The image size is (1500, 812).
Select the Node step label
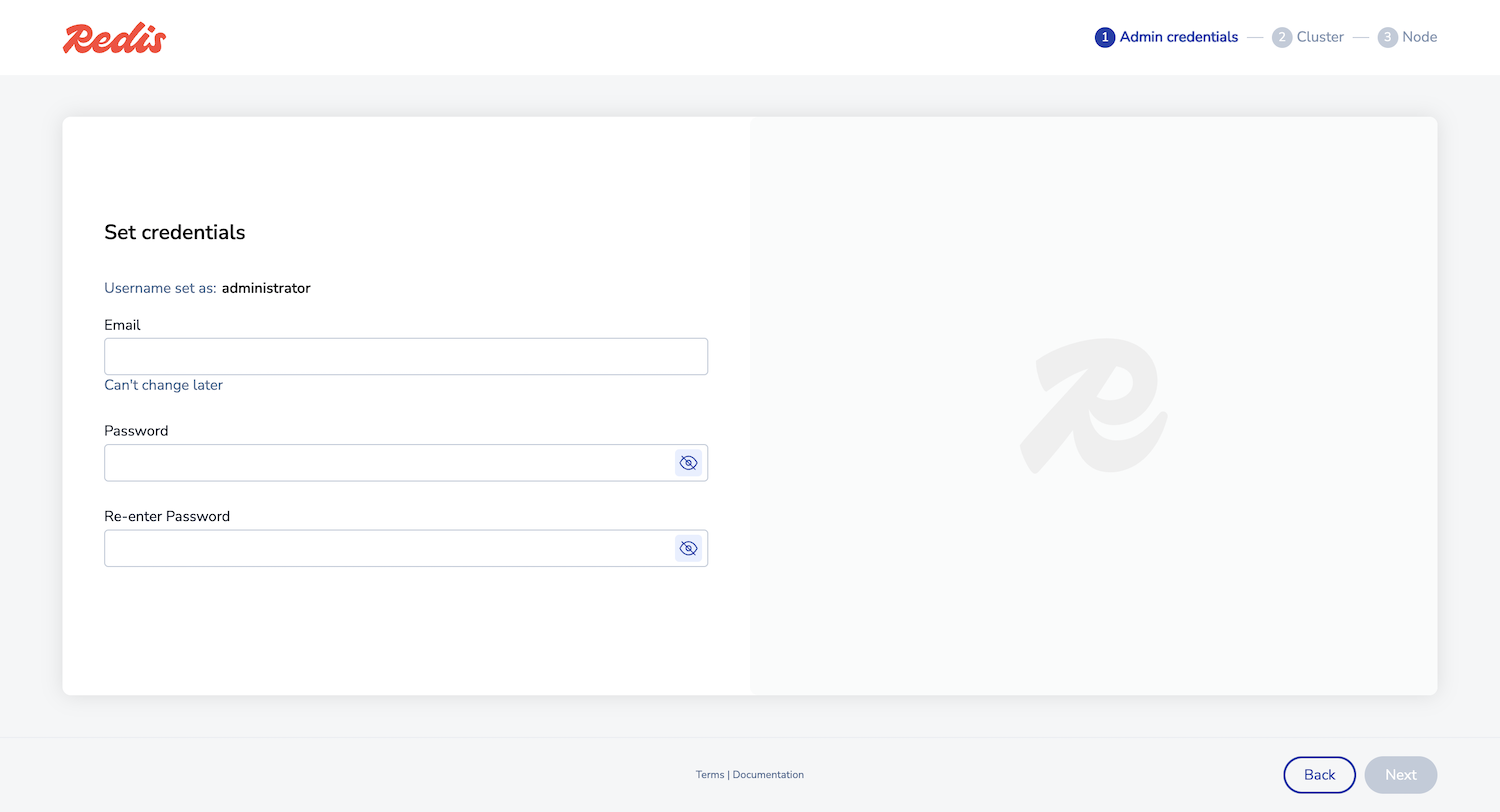(x=1421, y=37)
